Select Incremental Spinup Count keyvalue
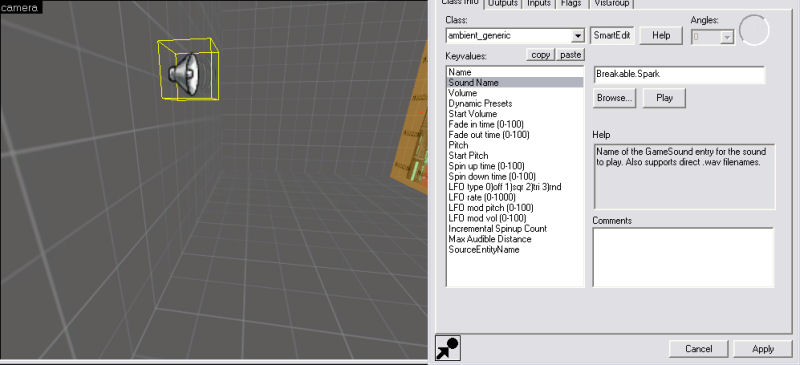Screen dimensions: 800x365 [515, 229]
